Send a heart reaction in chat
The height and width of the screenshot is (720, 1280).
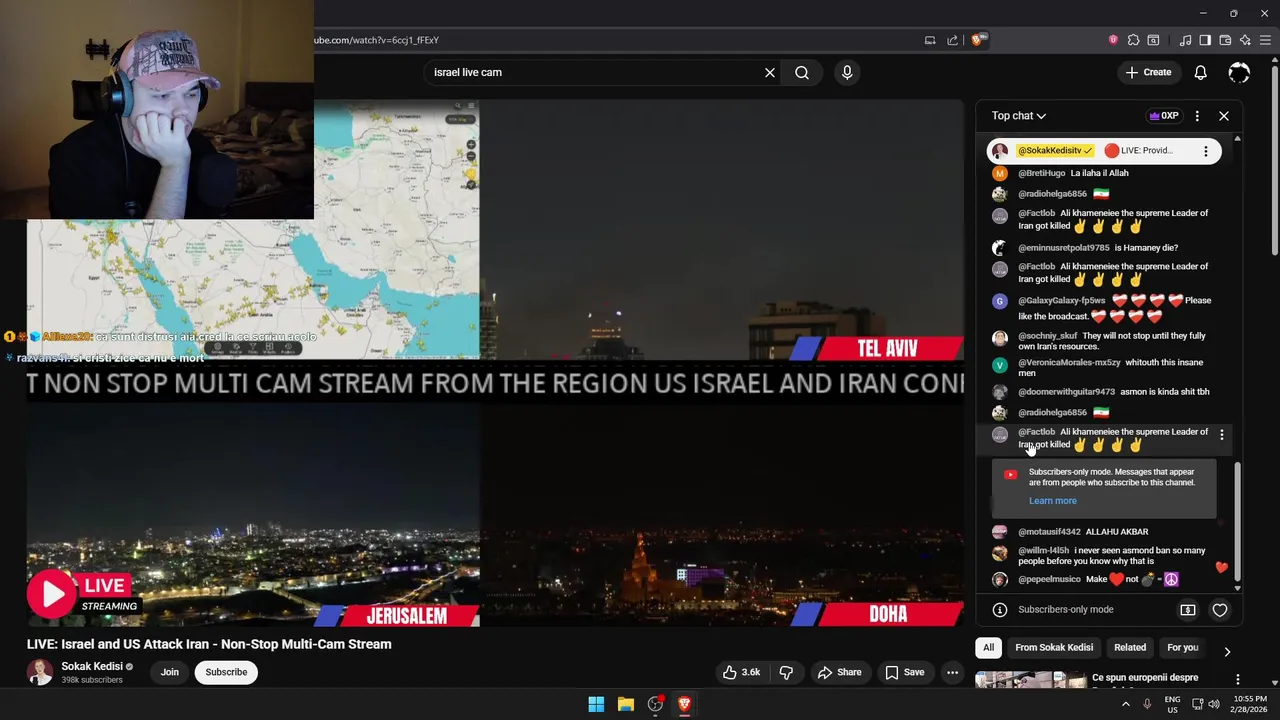coord(1220,610)
